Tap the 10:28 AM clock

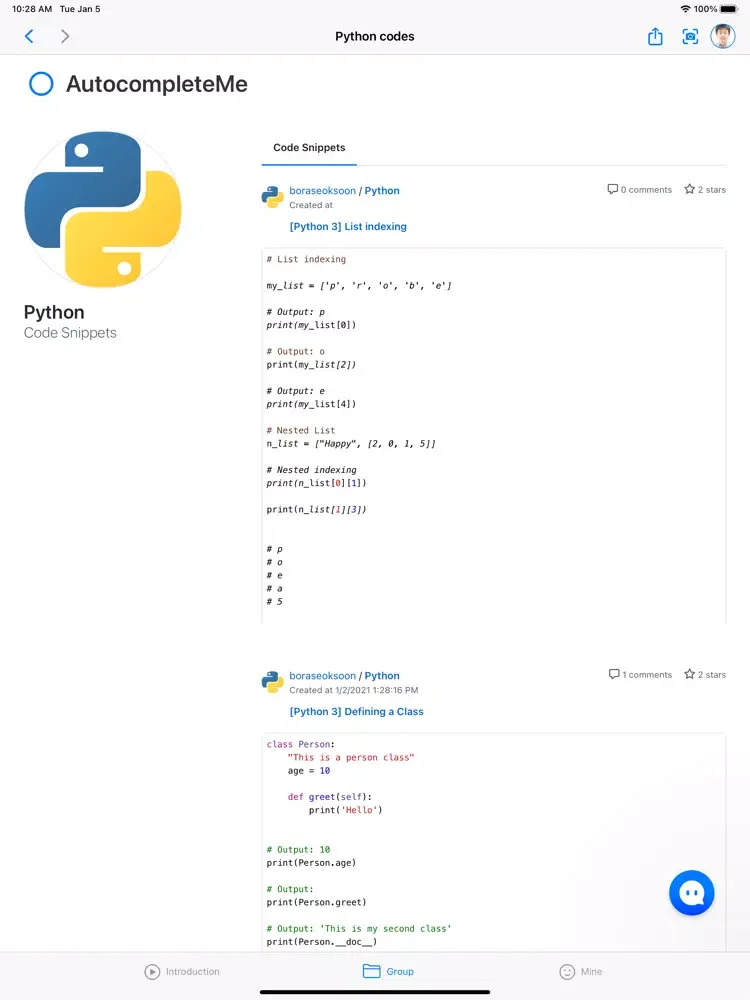(x=32, y=9)
